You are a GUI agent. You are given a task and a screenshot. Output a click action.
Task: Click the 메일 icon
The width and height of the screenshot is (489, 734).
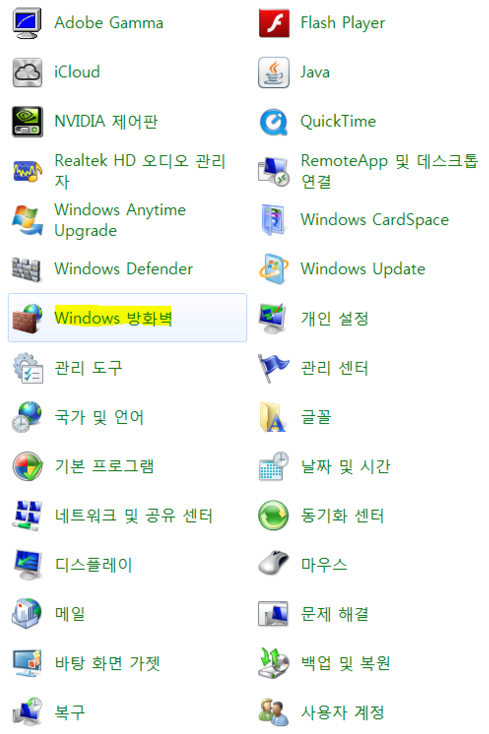coord(27,613)
